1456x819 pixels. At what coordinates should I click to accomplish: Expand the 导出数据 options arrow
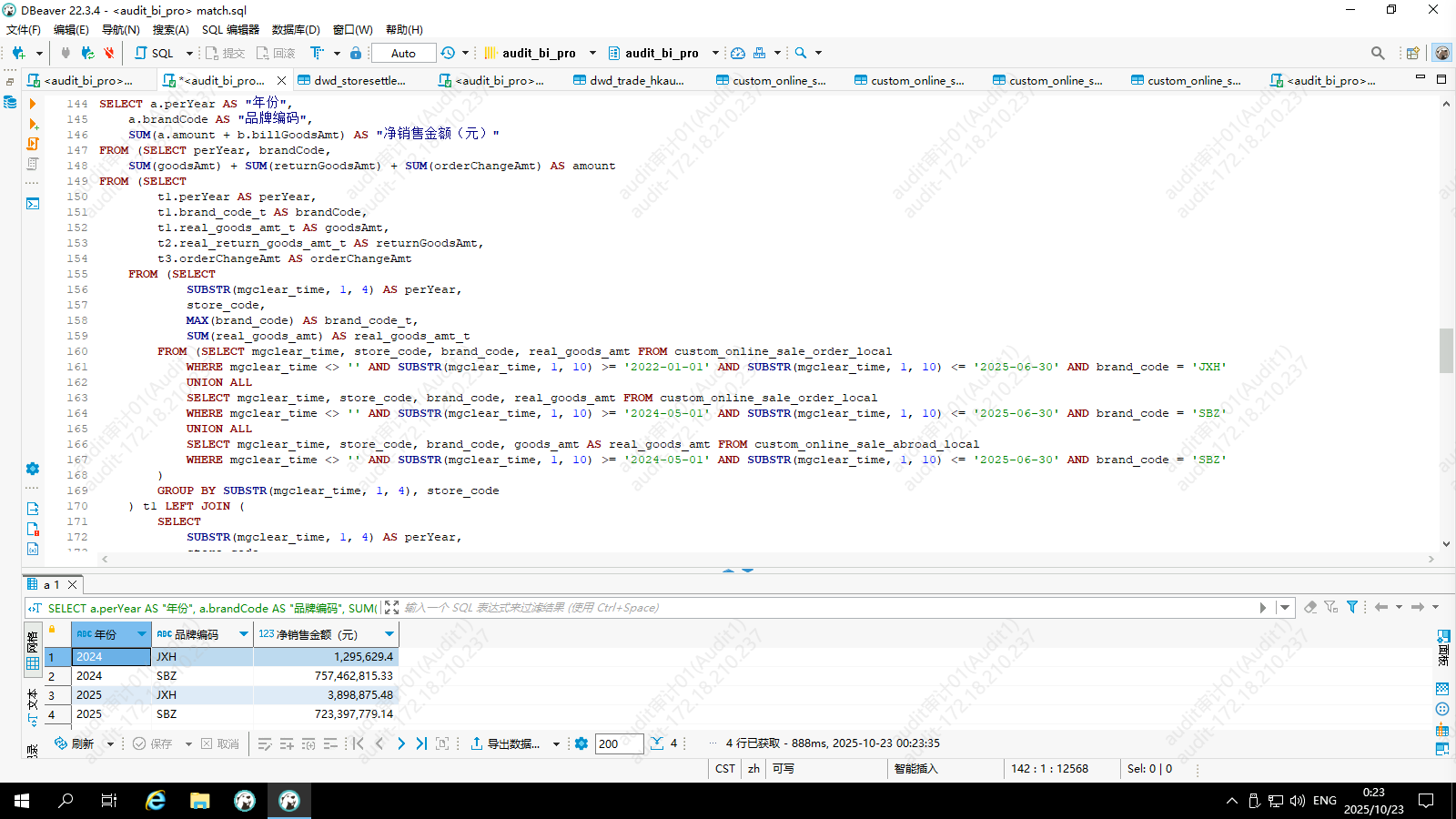(556, 743)
